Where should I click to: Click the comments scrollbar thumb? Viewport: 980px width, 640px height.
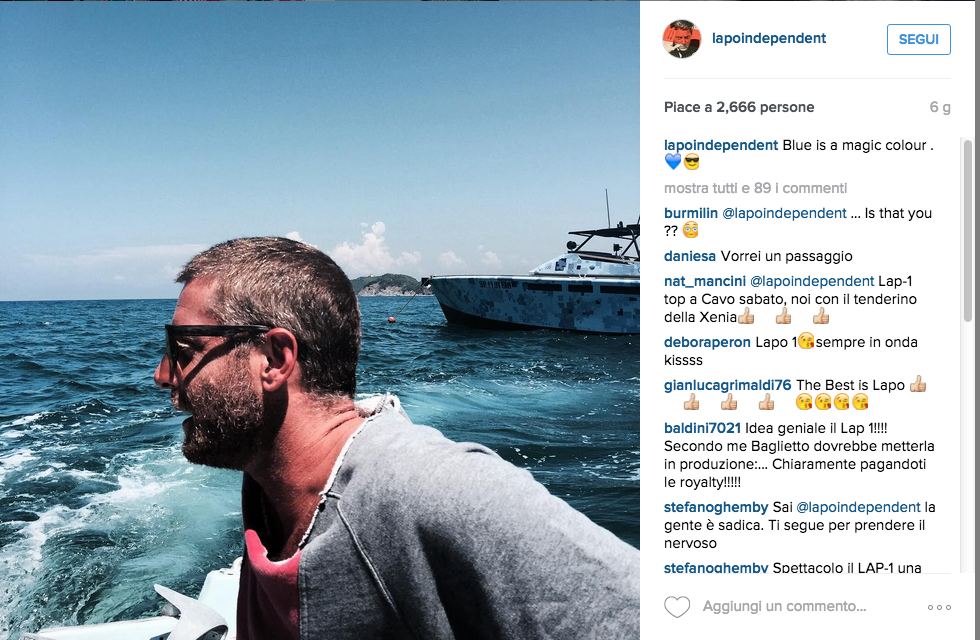click(968, 231)
